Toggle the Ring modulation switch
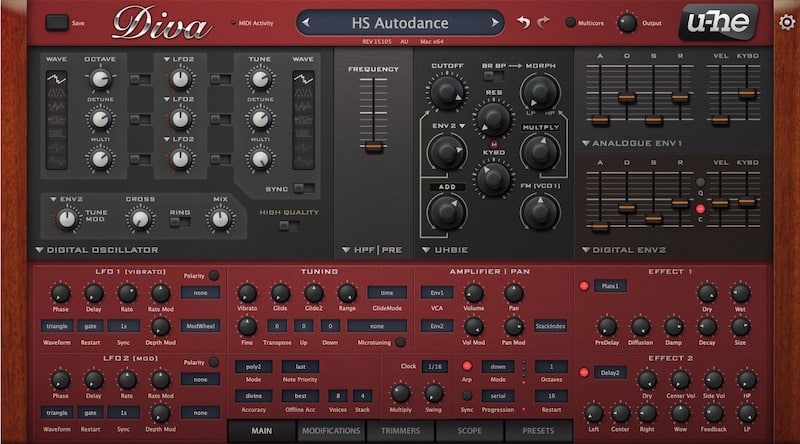This screenshot has height=444, width=800. pyautogui.click(x=180, y=222)
